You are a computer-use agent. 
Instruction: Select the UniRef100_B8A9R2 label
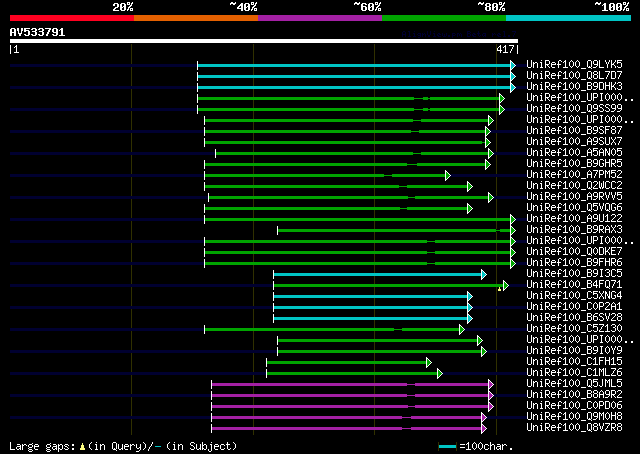[574, 395]
